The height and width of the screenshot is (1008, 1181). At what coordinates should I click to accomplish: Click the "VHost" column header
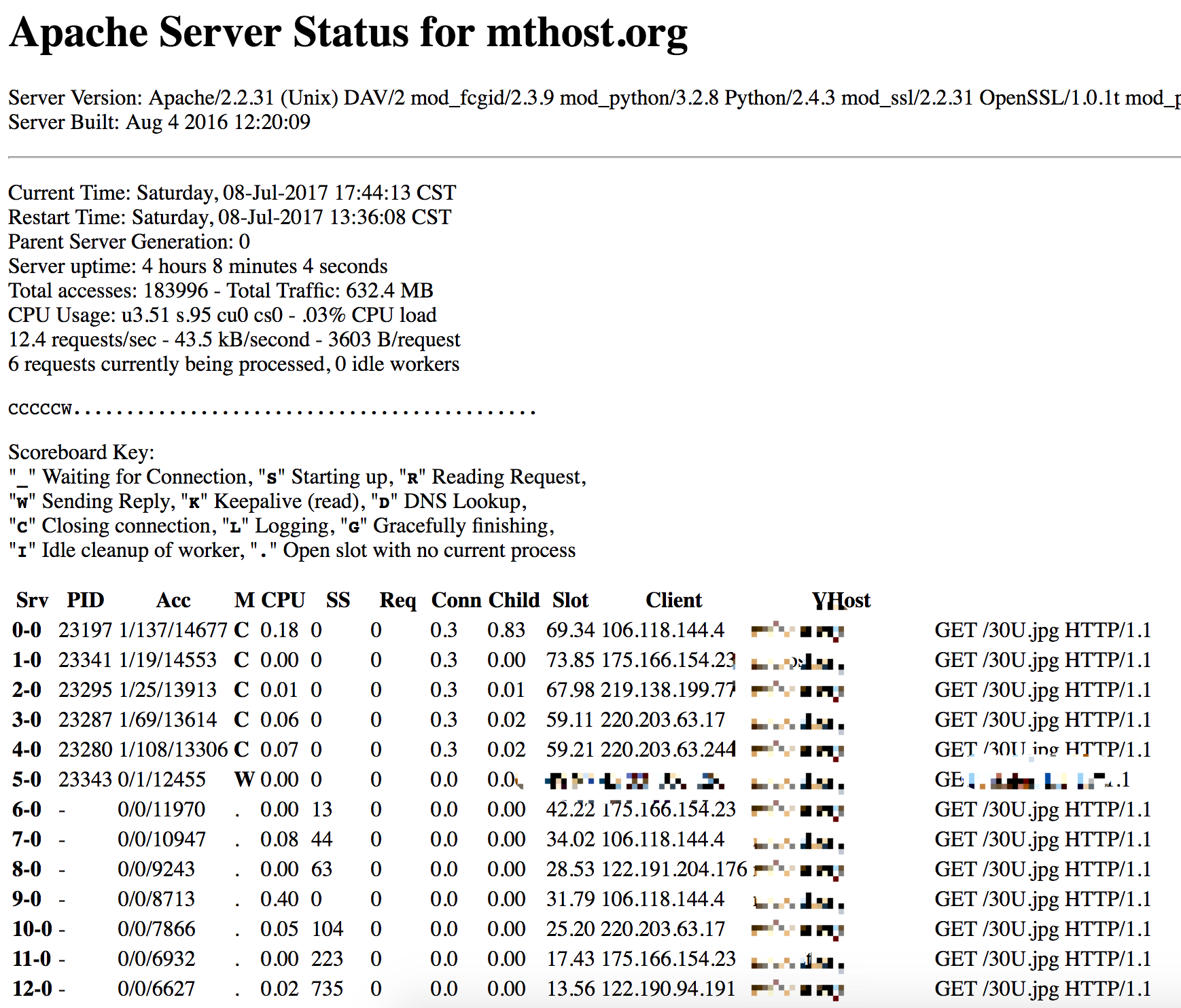(841, 600)
